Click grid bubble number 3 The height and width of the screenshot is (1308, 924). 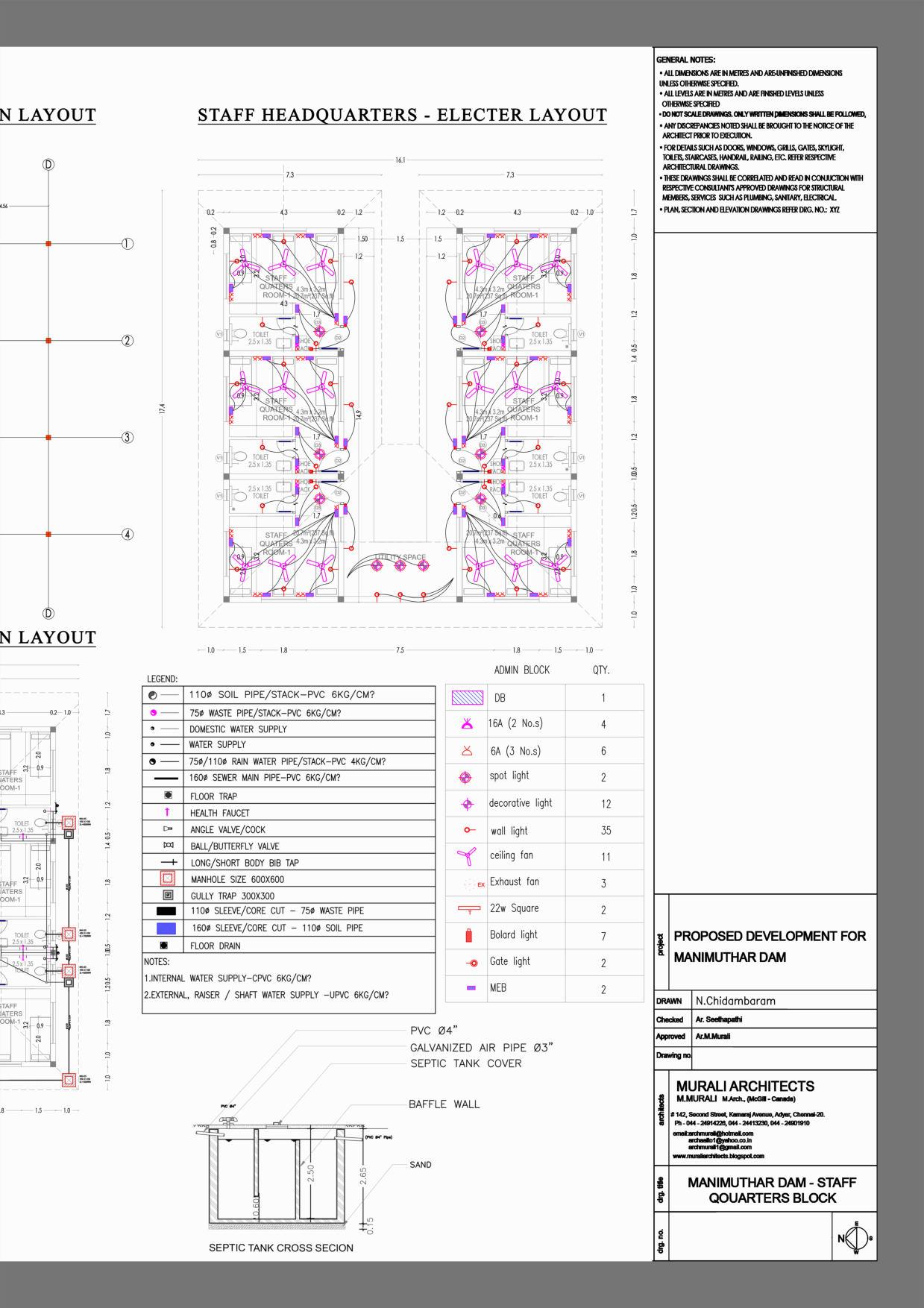point(128,438)
